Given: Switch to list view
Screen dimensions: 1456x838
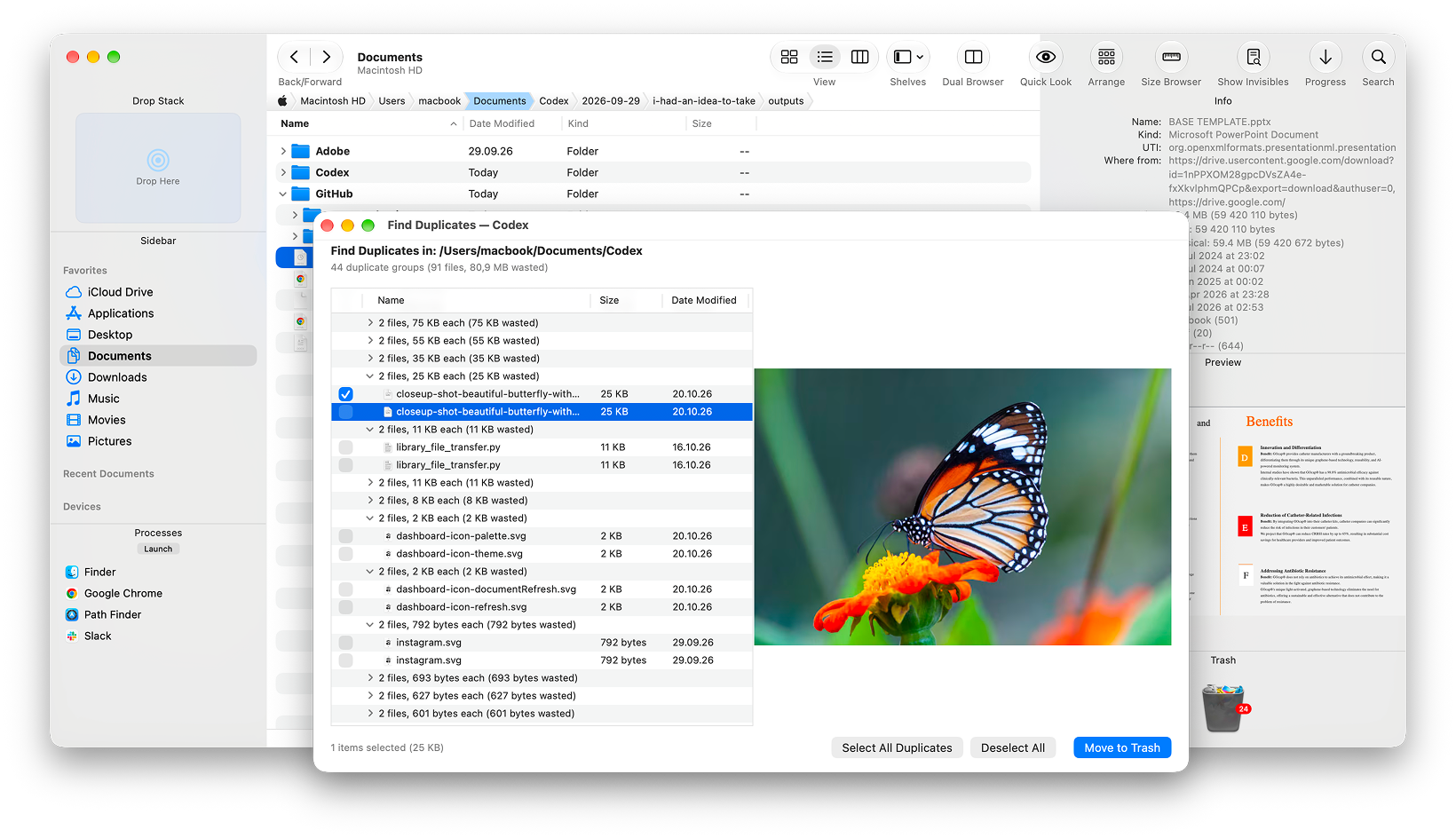Looking at the screenshot, I should click(x=825, y=57).
